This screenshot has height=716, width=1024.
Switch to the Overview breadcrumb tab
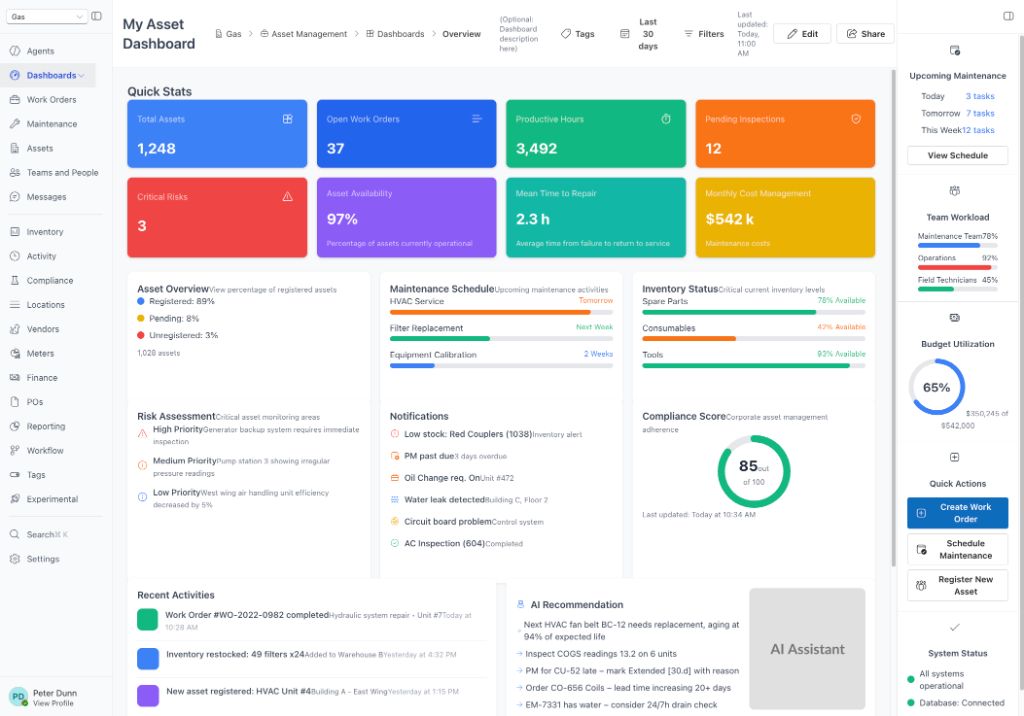(x=461, y=33)
